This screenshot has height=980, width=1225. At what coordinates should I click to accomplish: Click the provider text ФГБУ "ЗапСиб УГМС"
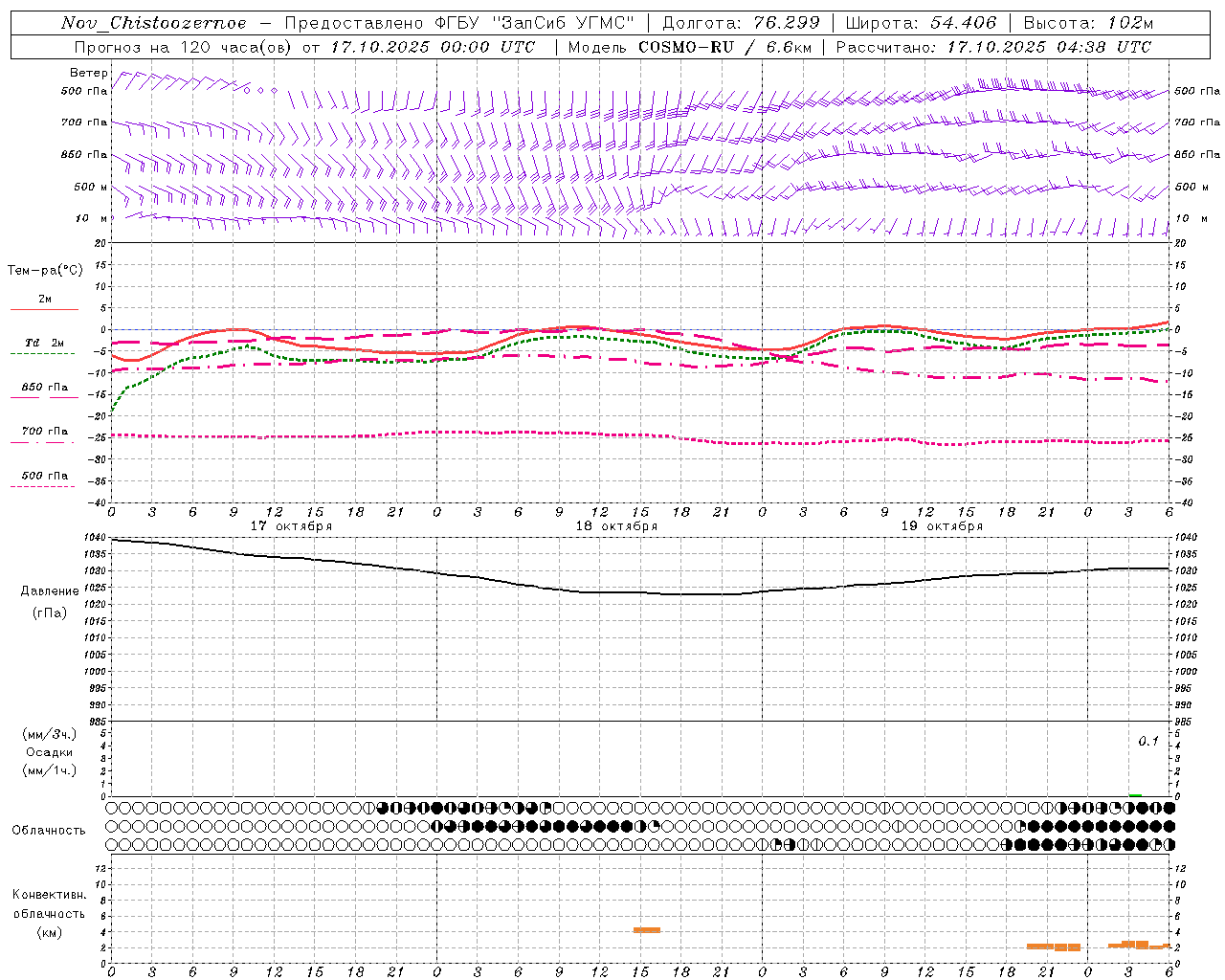(x=536, y=23)
